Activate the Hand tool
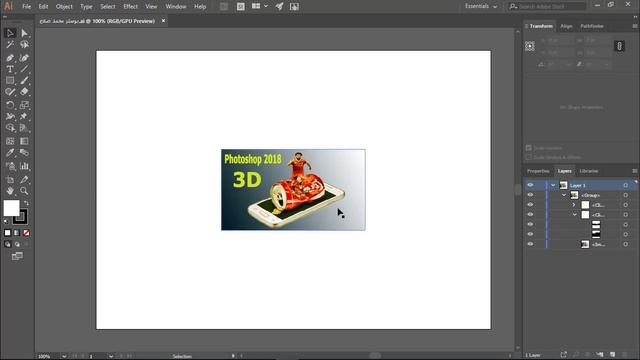Screen dimensions: 640x360 click(10, 191)
